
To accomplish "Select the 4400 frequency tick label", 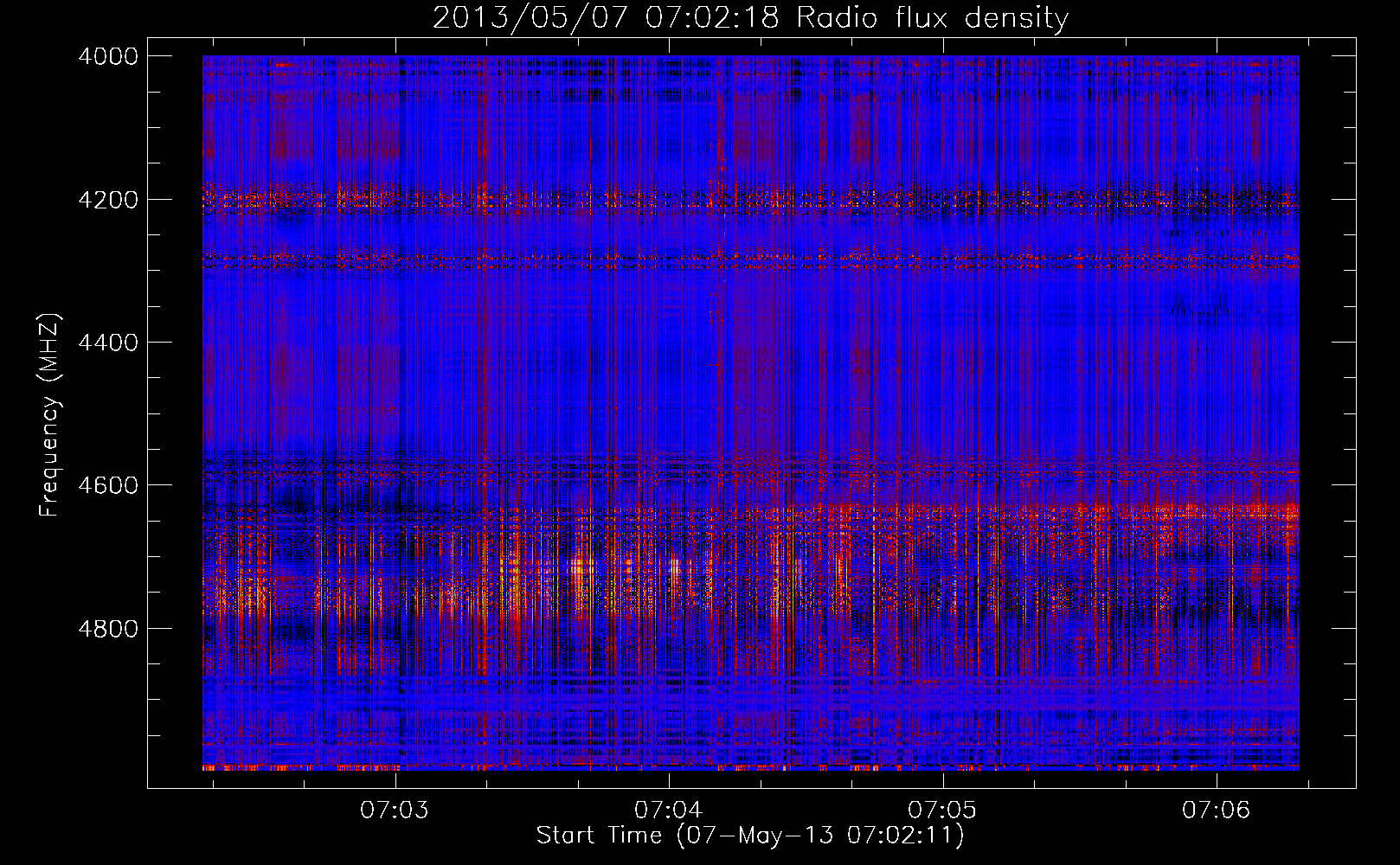I will pos(108,343).
